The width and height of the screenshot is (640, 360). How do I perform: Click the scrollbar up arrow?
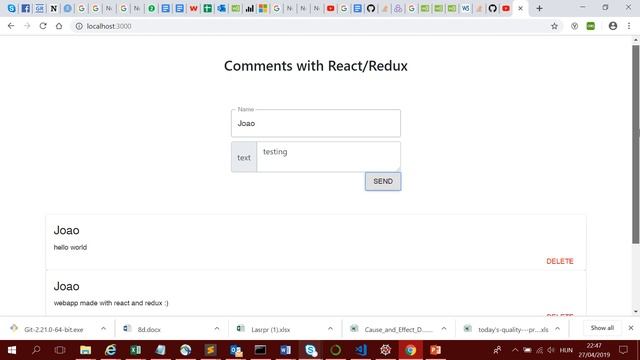(636, 40)
